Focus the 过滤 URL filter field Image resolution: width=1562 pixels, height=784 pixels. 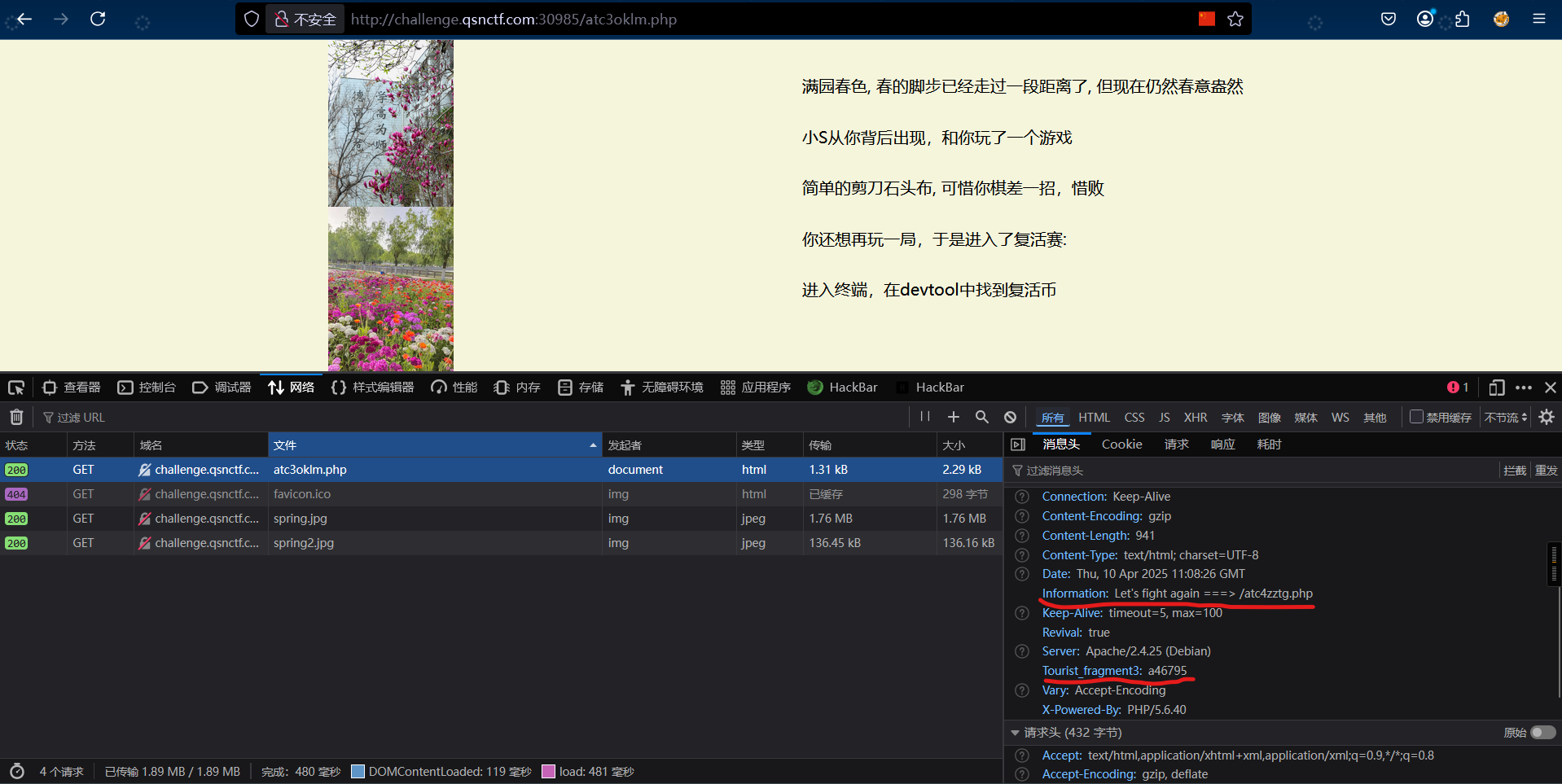tap(472, 417)
